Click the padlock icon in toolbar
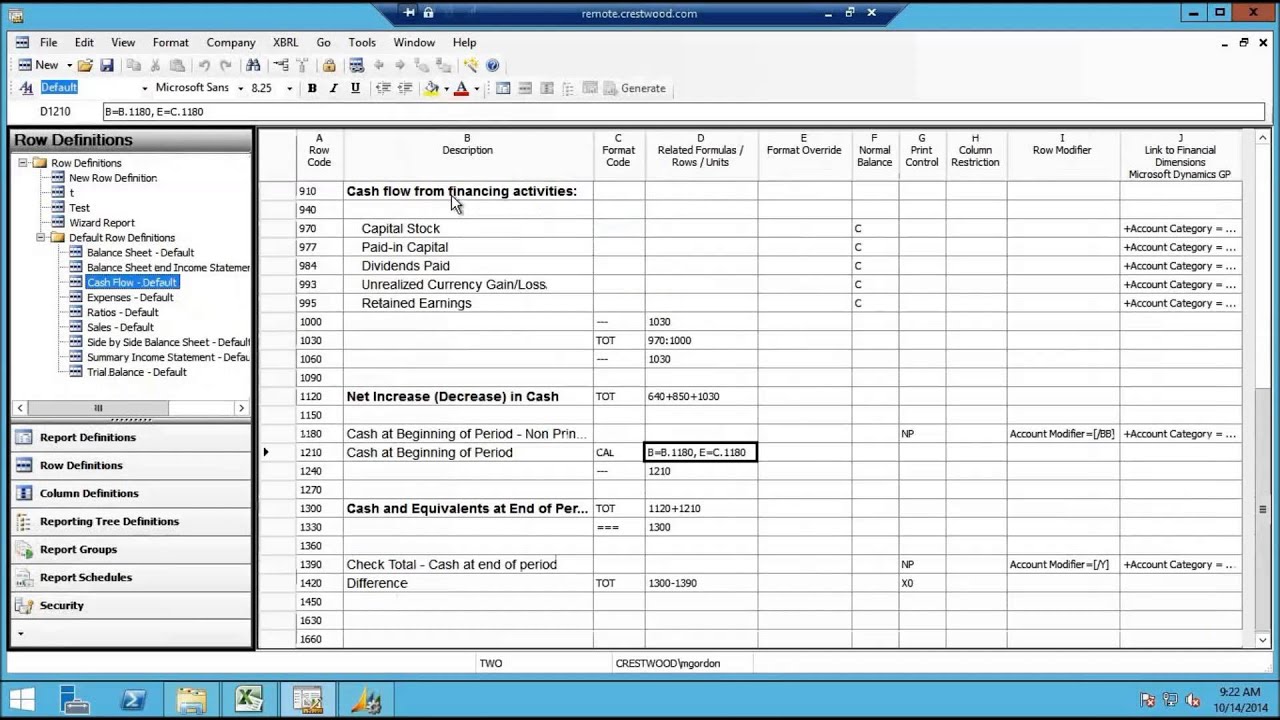 point(329,65)
